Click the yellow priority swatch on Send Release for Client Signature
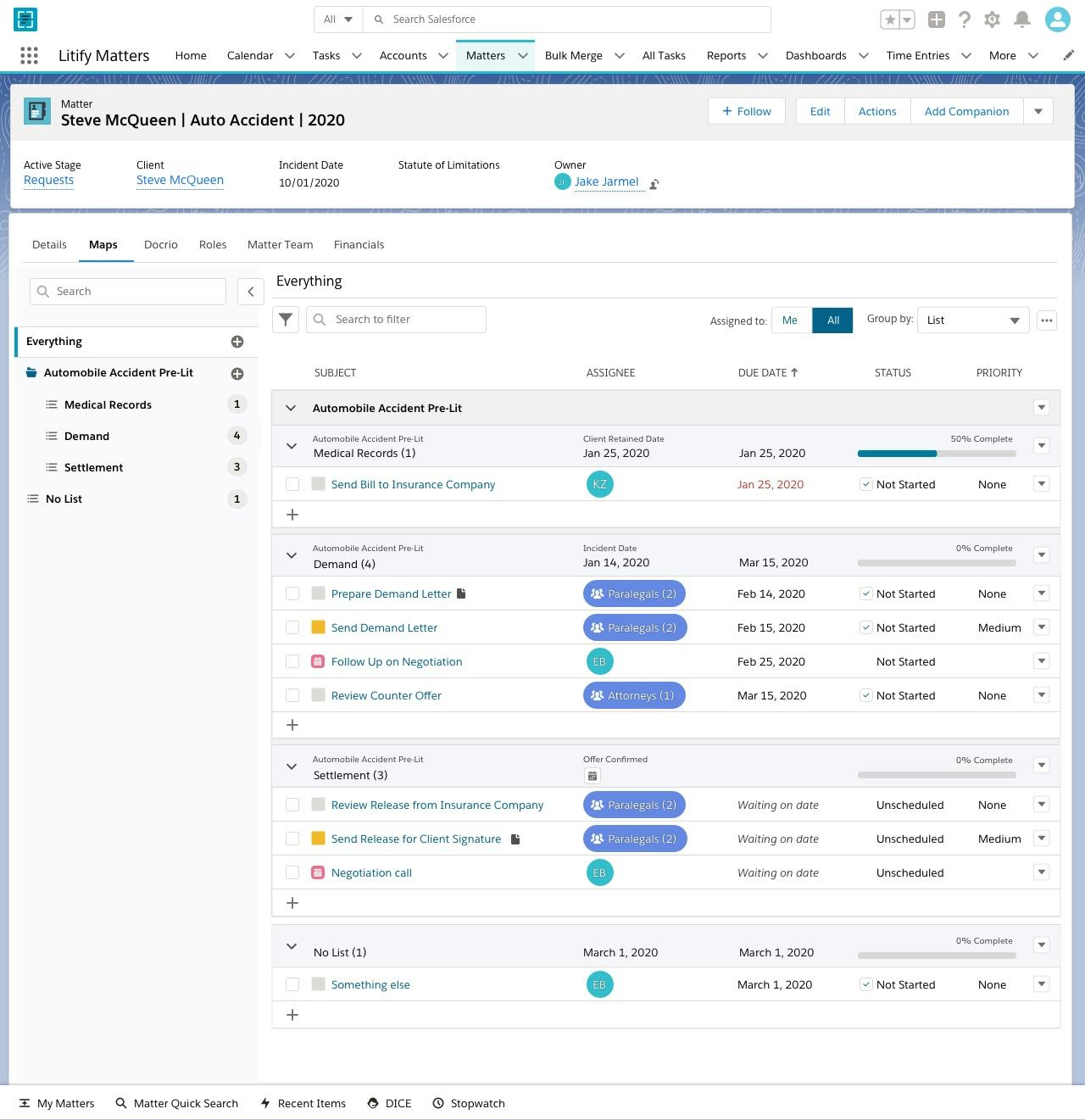1085x1120 pixels. pos(319,839)
